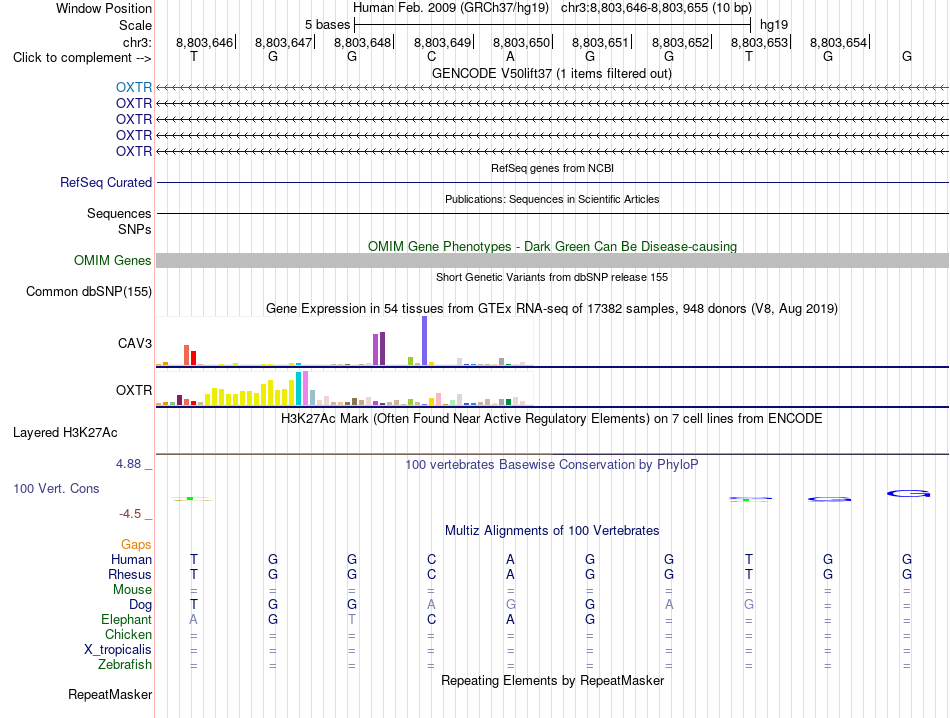Click the Sequences track label
Image resolution: width=950 pixels, height=718 pixels.
119,213
